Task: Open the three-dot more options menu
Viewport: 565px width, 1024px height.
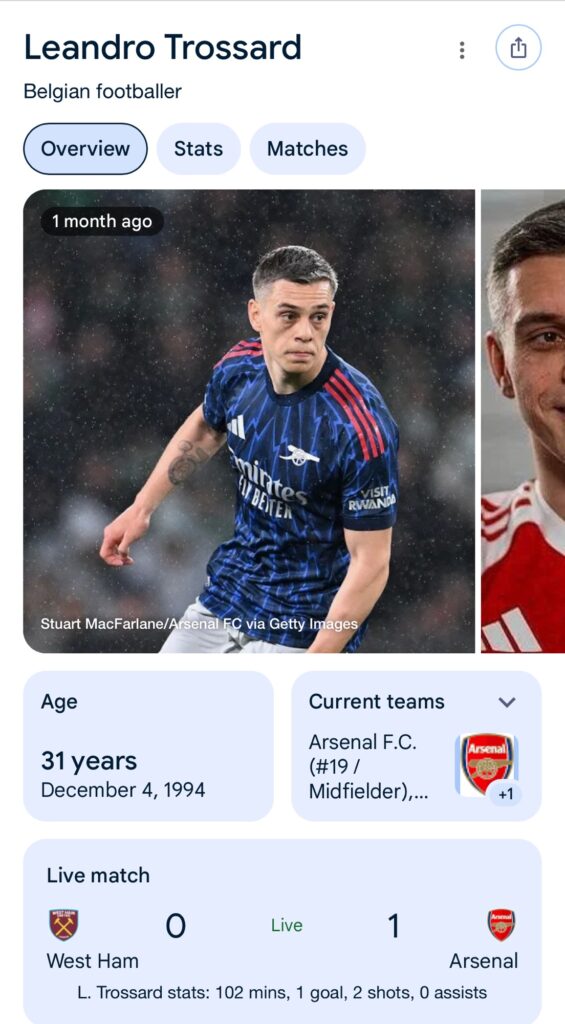Action: coord(462,50)
